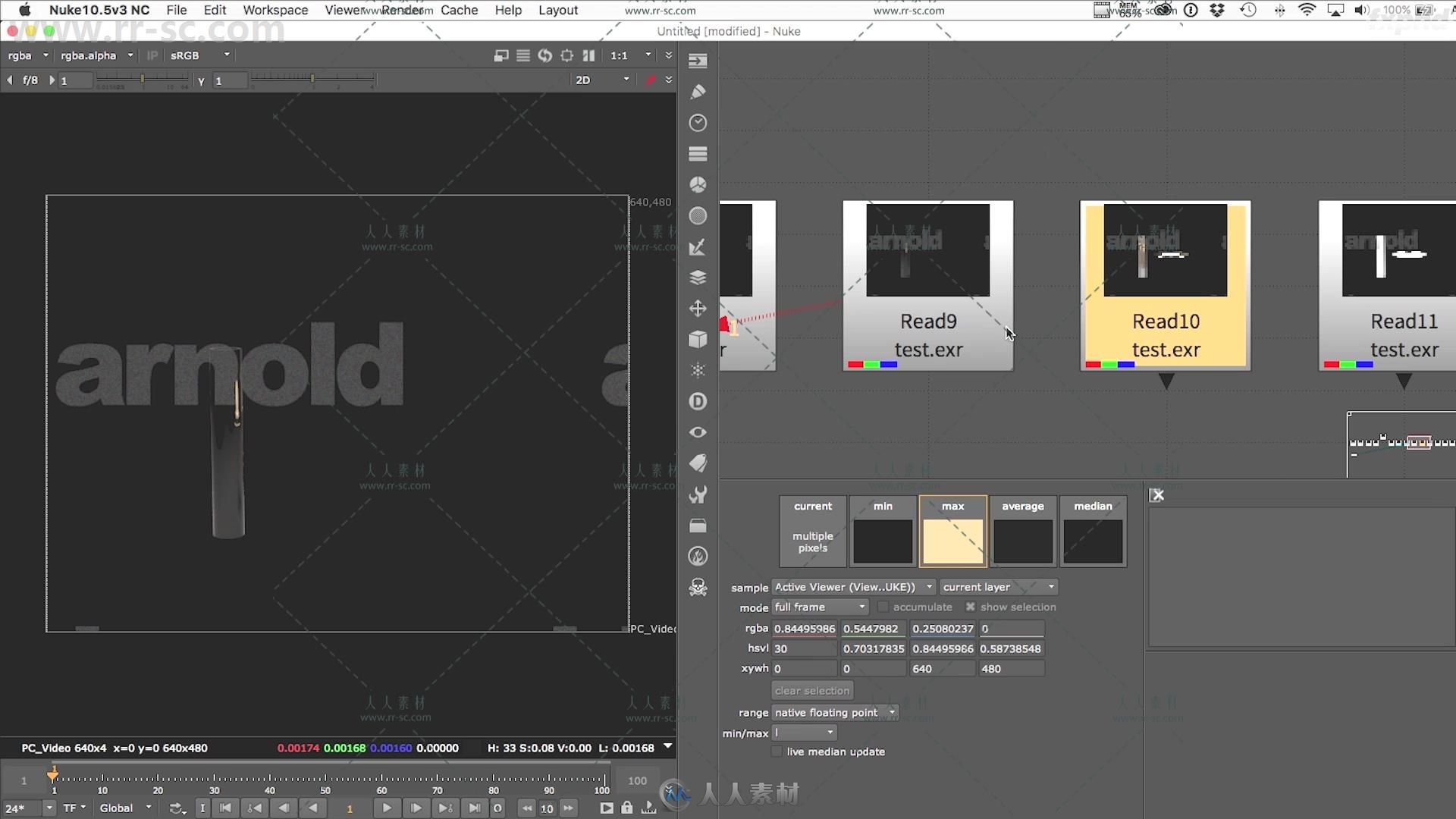Toggle the IP input process button
Viewport: 1456px width, 819px height.
pos(152,55)
